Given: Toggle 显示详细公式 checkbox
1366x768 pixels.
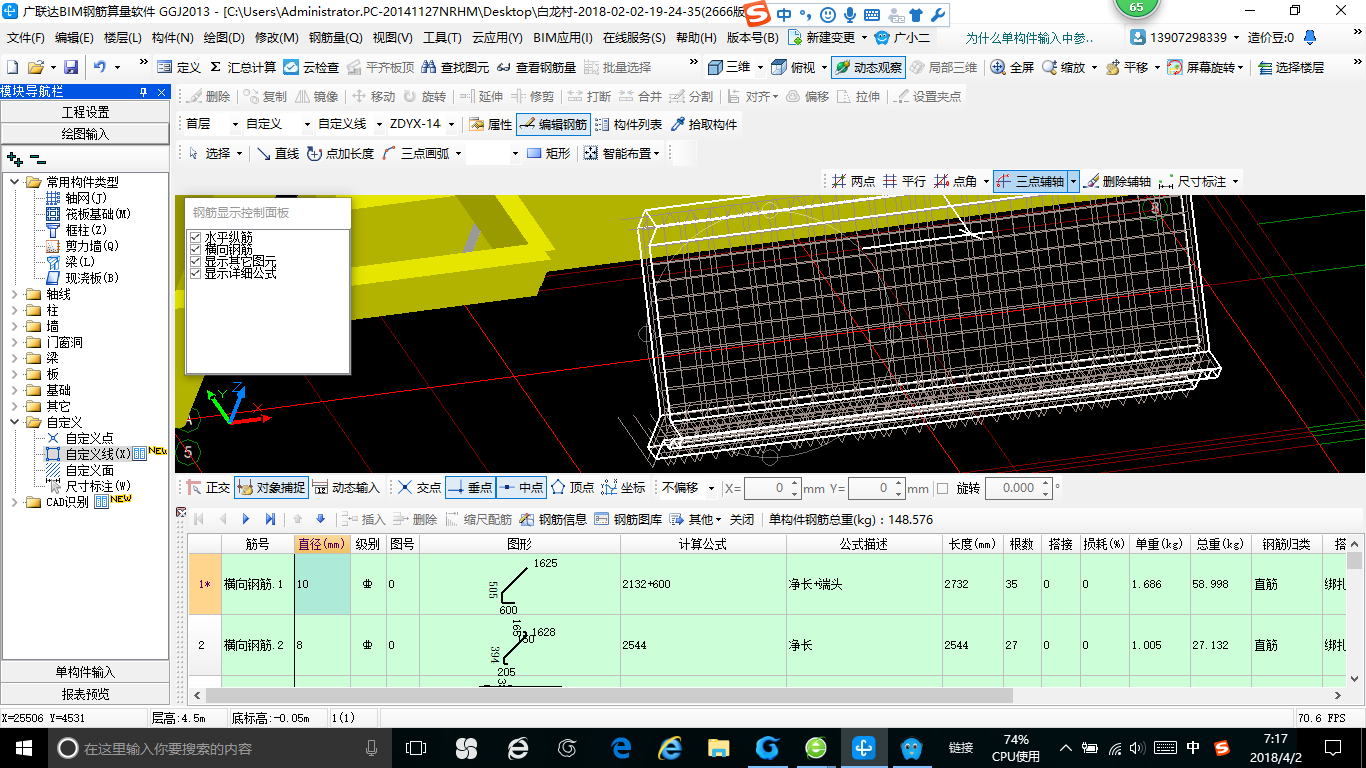Looking at the screenshot, I should (x=196, y=273).
